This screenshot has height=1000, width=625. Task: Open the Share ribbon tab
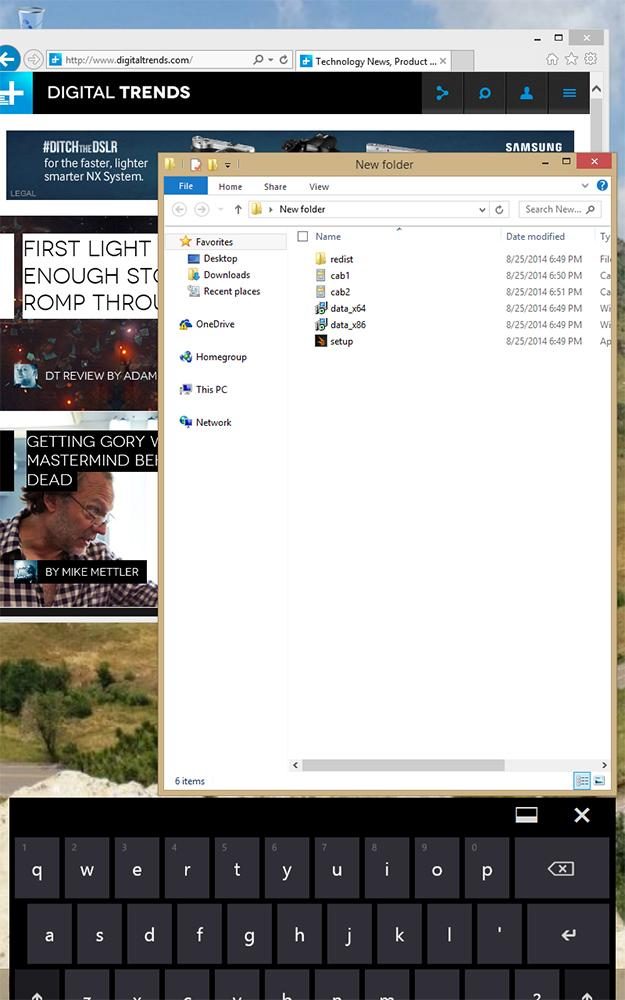[x=275, y=187]
